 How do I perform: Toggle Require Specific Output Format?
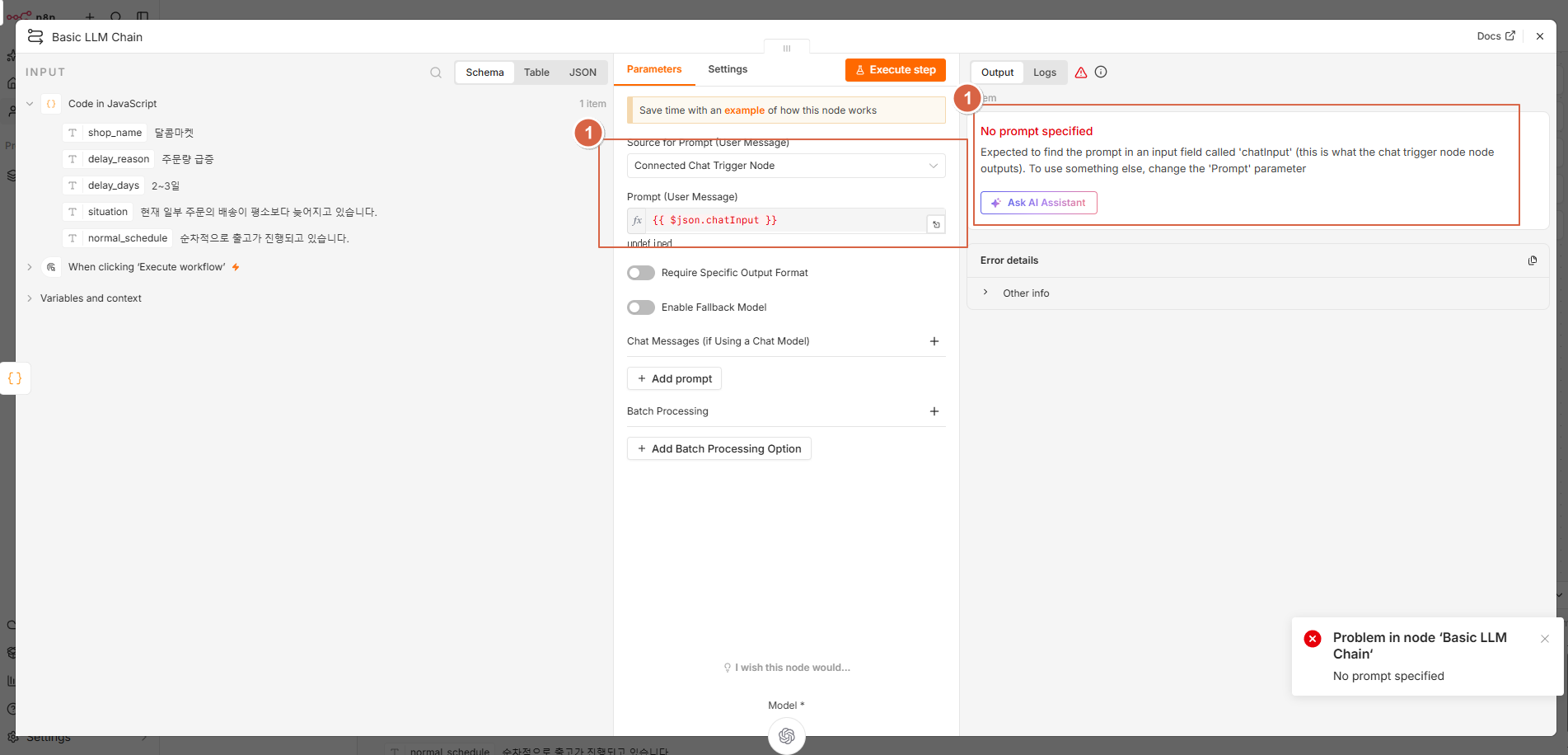point(641,273)
